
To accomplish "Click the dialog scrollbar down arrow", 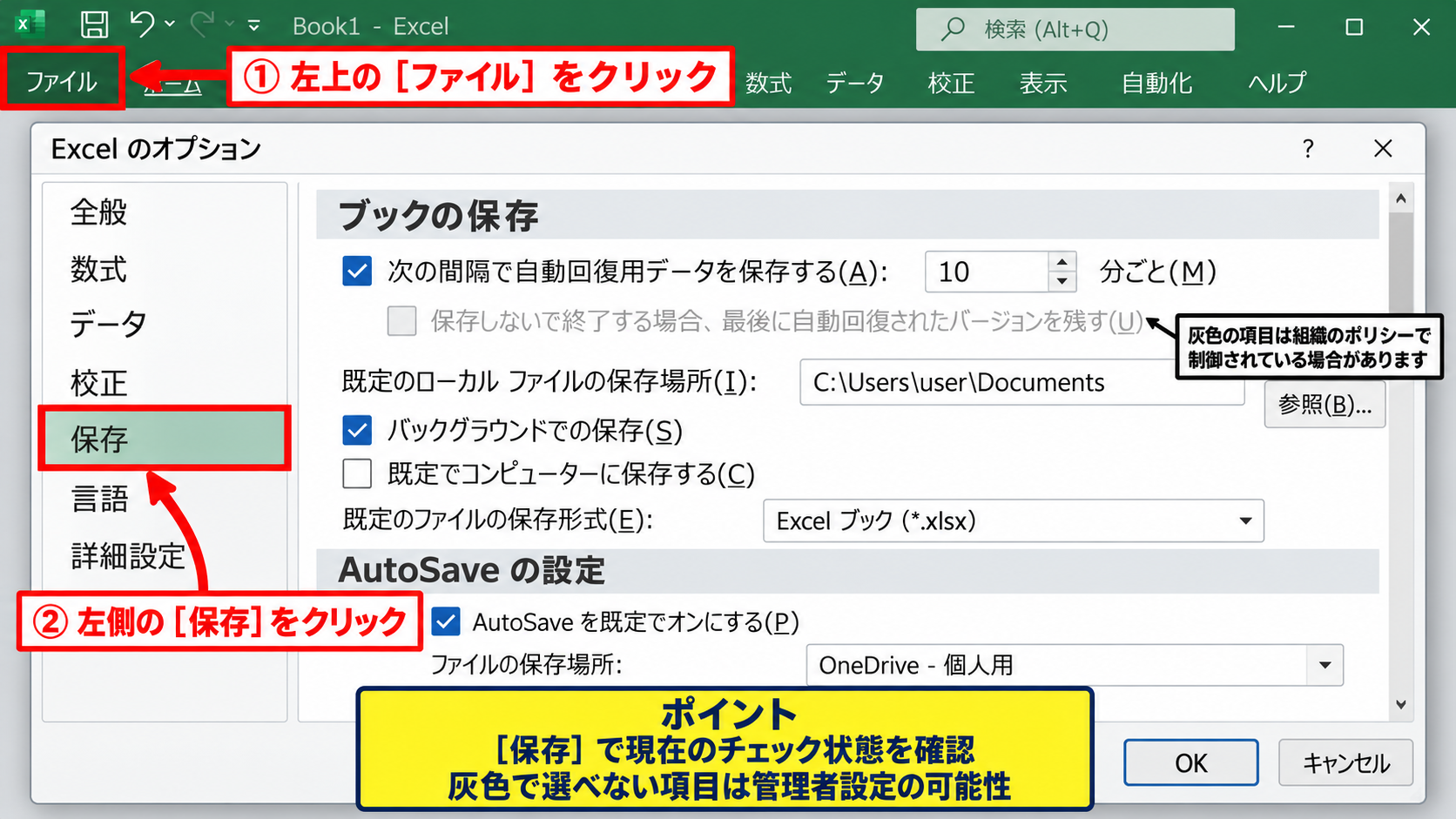I will [1400, 705].
